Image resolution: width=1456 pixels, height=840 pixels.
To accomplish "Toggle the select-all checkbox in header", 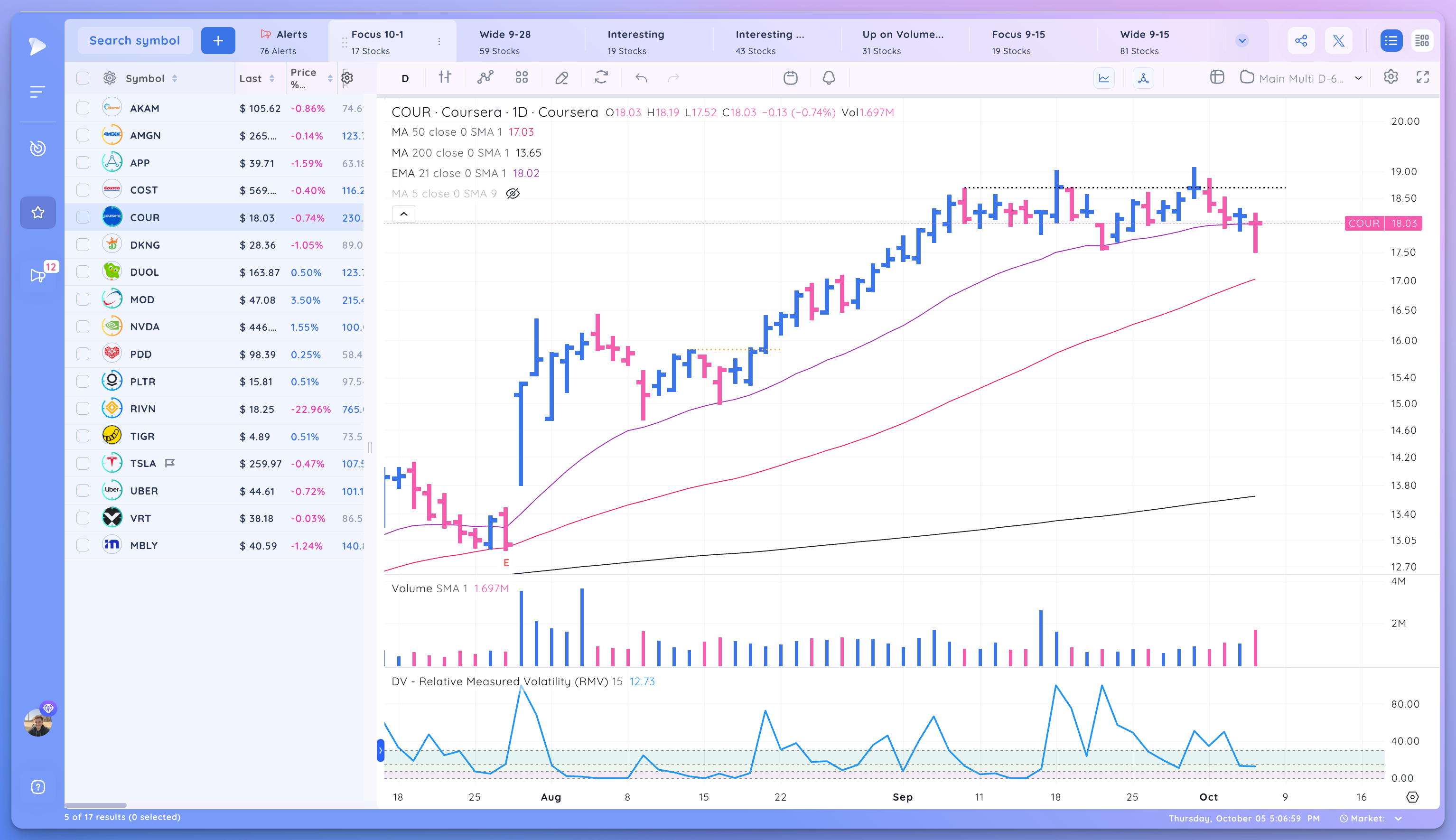I will (x=83, y=78).
